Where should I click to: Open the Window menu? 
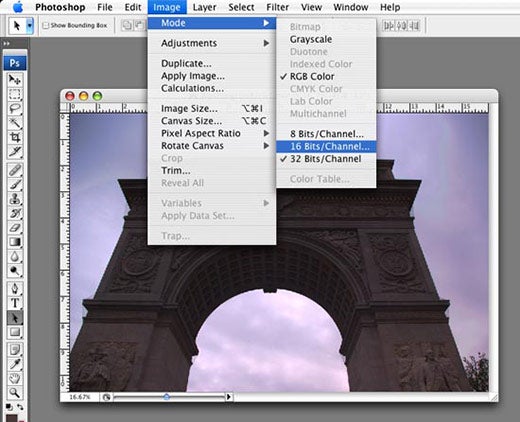[x=351, y=7]
